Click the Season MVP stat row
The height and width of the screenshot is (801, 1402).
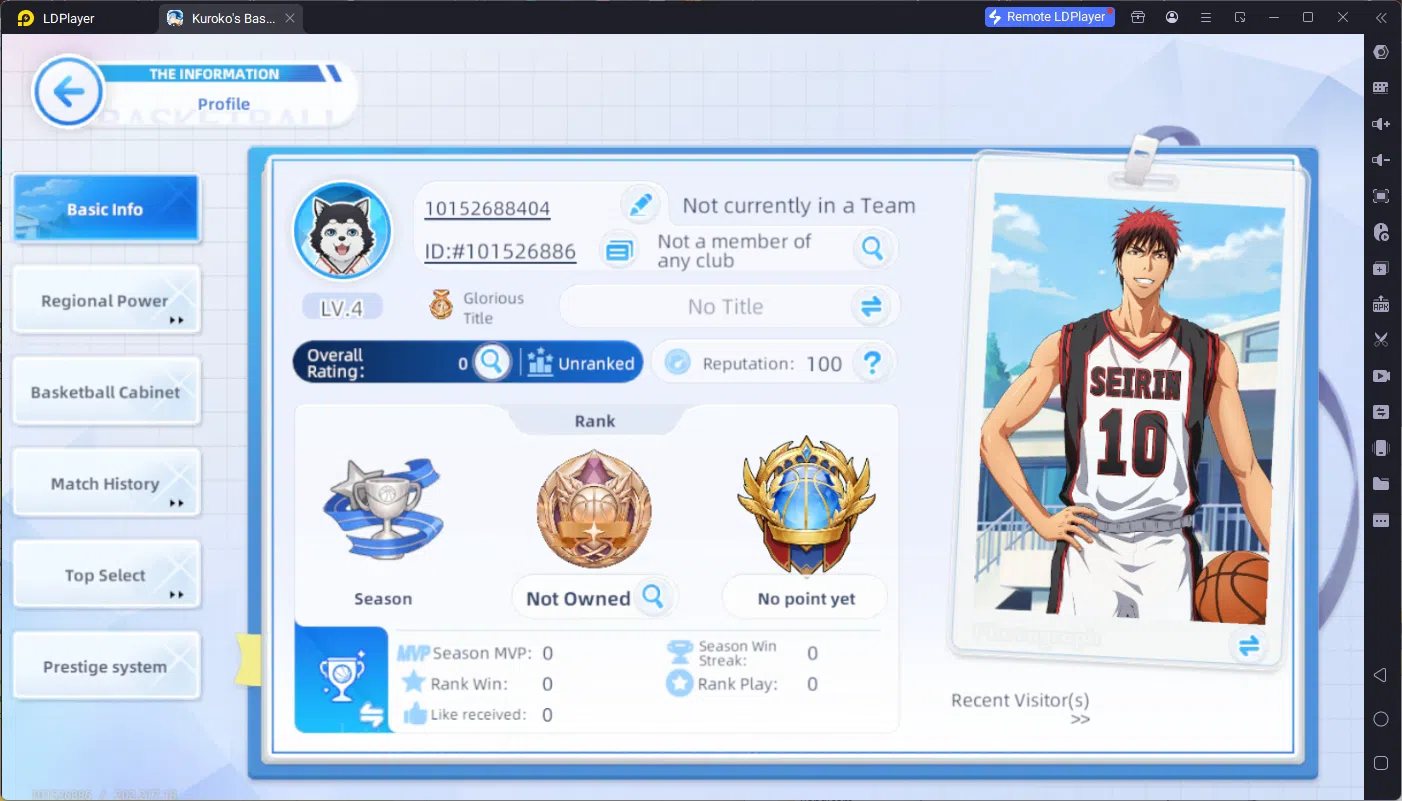point(476,653)
